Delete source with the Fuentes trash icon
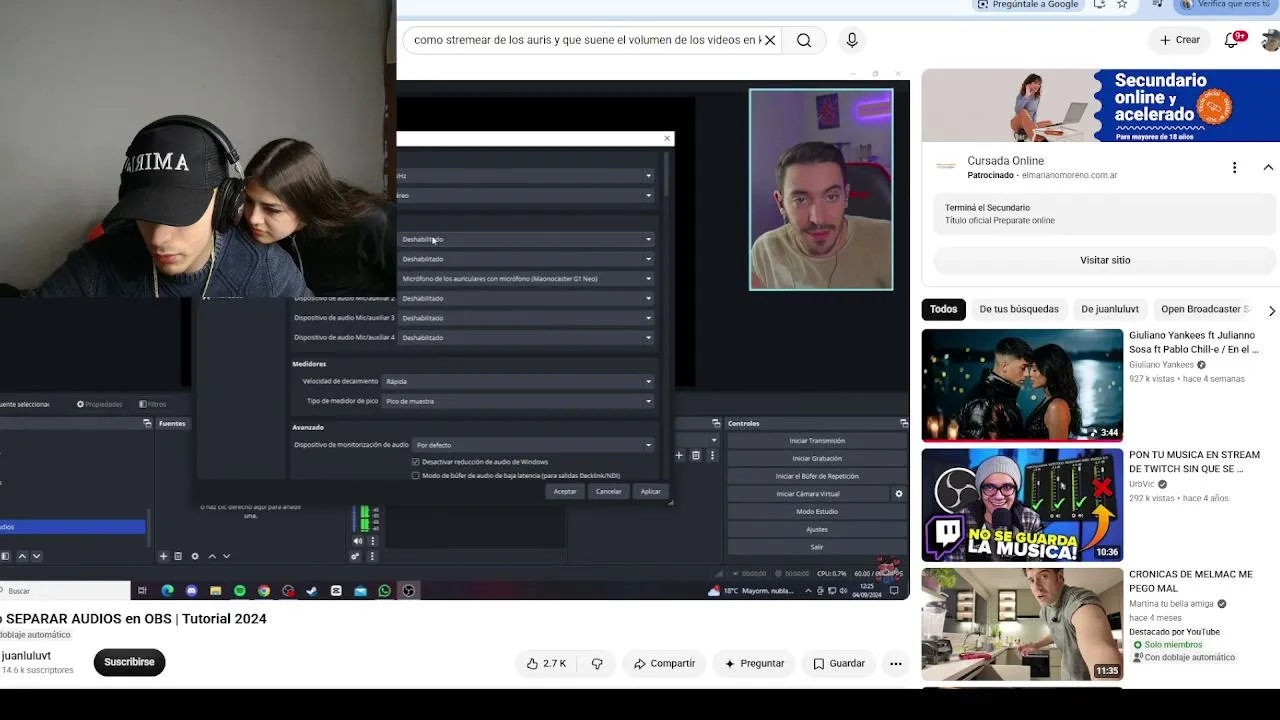 click(x=178, y=556)
